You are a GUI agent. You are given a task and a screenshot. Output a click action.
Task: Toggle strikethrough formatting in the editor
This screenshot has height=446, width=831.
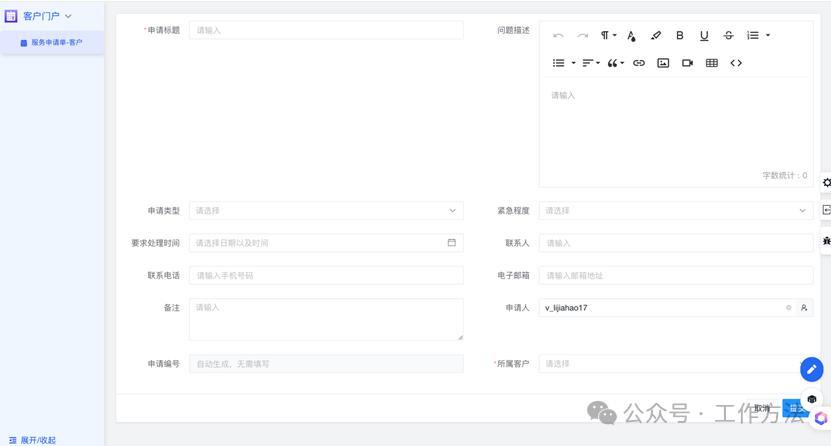coord(728,36)
